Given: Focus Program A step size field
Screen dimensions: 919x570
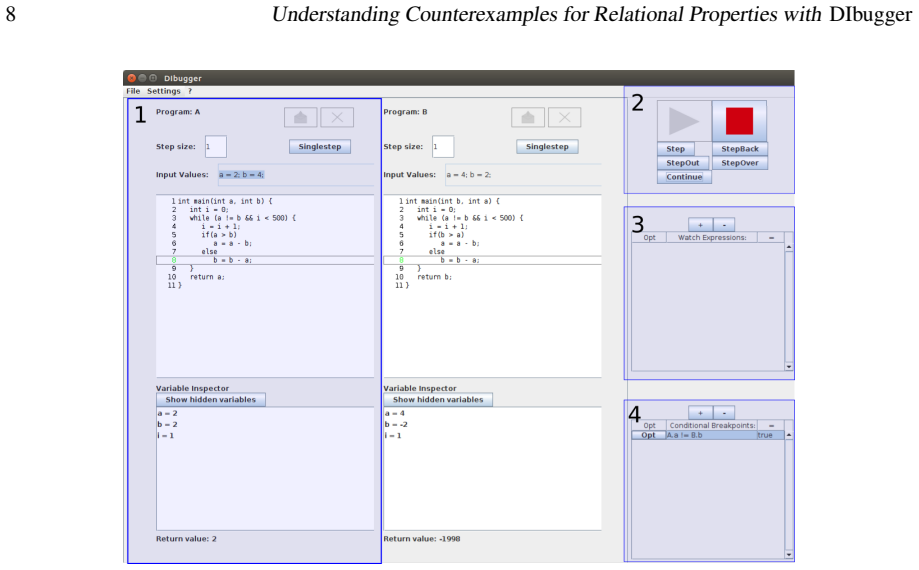Looking at the screenshot, I should coord(216,146).
